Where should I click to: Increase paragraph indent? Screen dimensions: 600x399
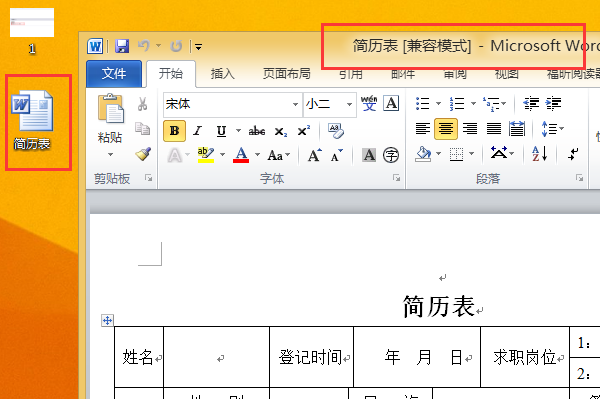tap(553, 103)
